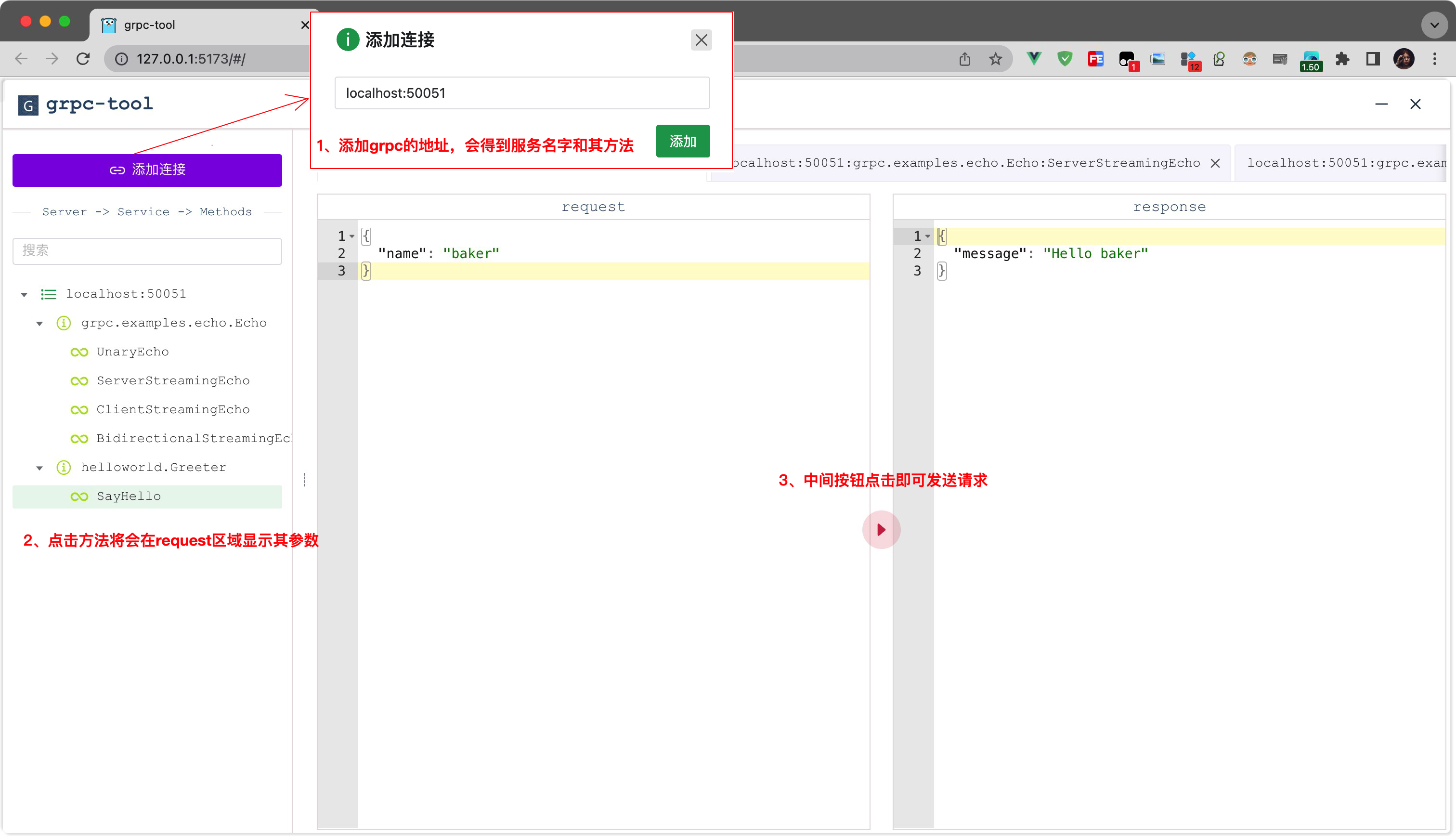1456x836 pixels.
Task: Collapse the grpc.examples.echo.Echo service
Action: click(39, 323)
